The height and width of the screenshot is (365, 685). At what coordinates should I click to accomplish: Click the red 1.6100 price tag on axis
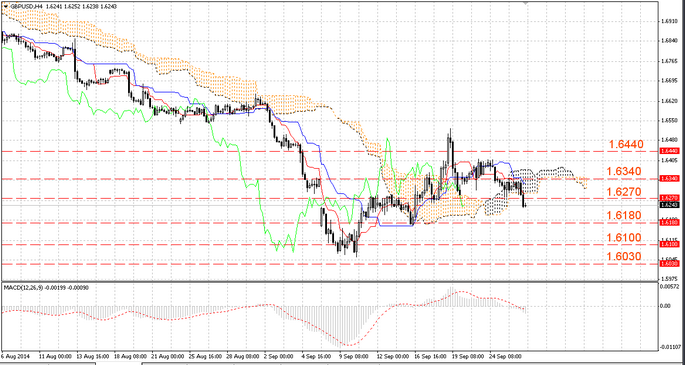[x=669, y=244]
